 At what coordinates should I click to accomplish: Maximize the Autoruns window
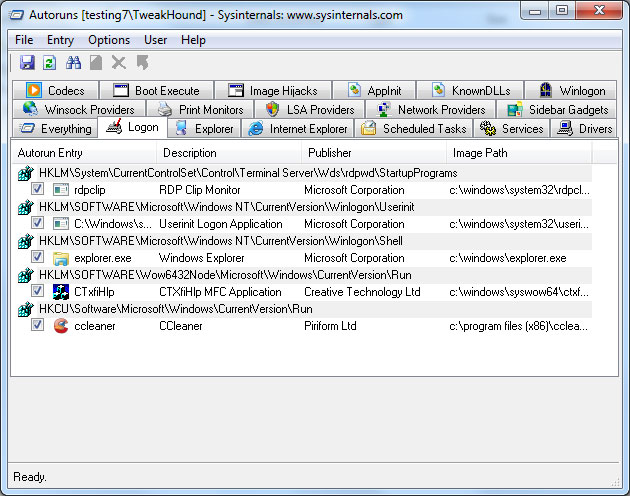pyautogui.click(x=562, y=10)
